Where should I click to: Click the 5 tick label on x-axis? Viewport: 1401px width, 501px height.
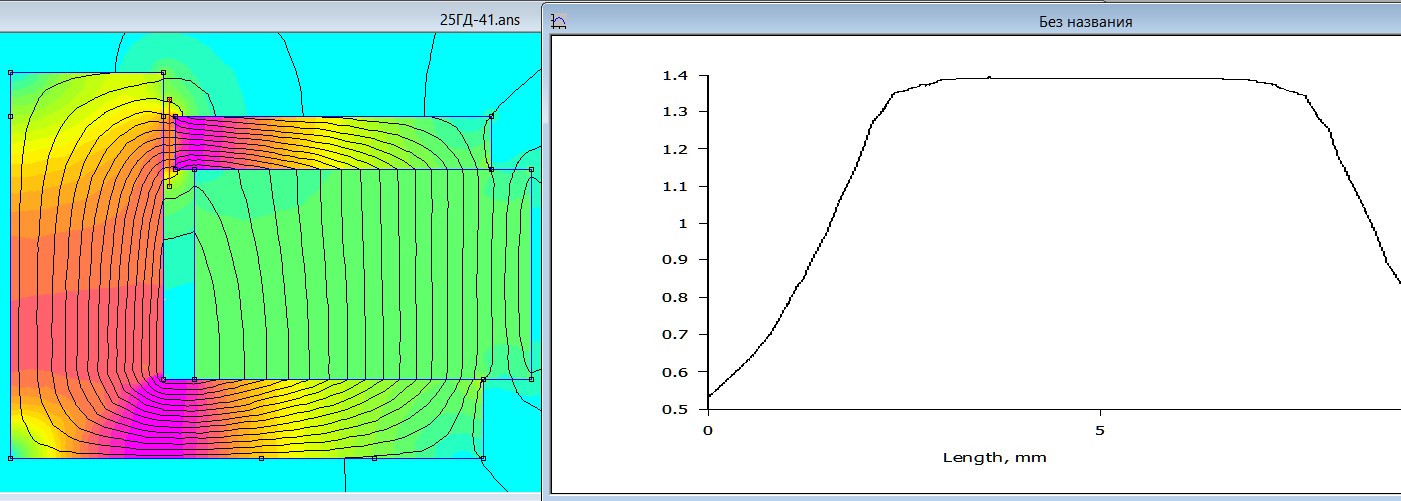coord(1100,431)
